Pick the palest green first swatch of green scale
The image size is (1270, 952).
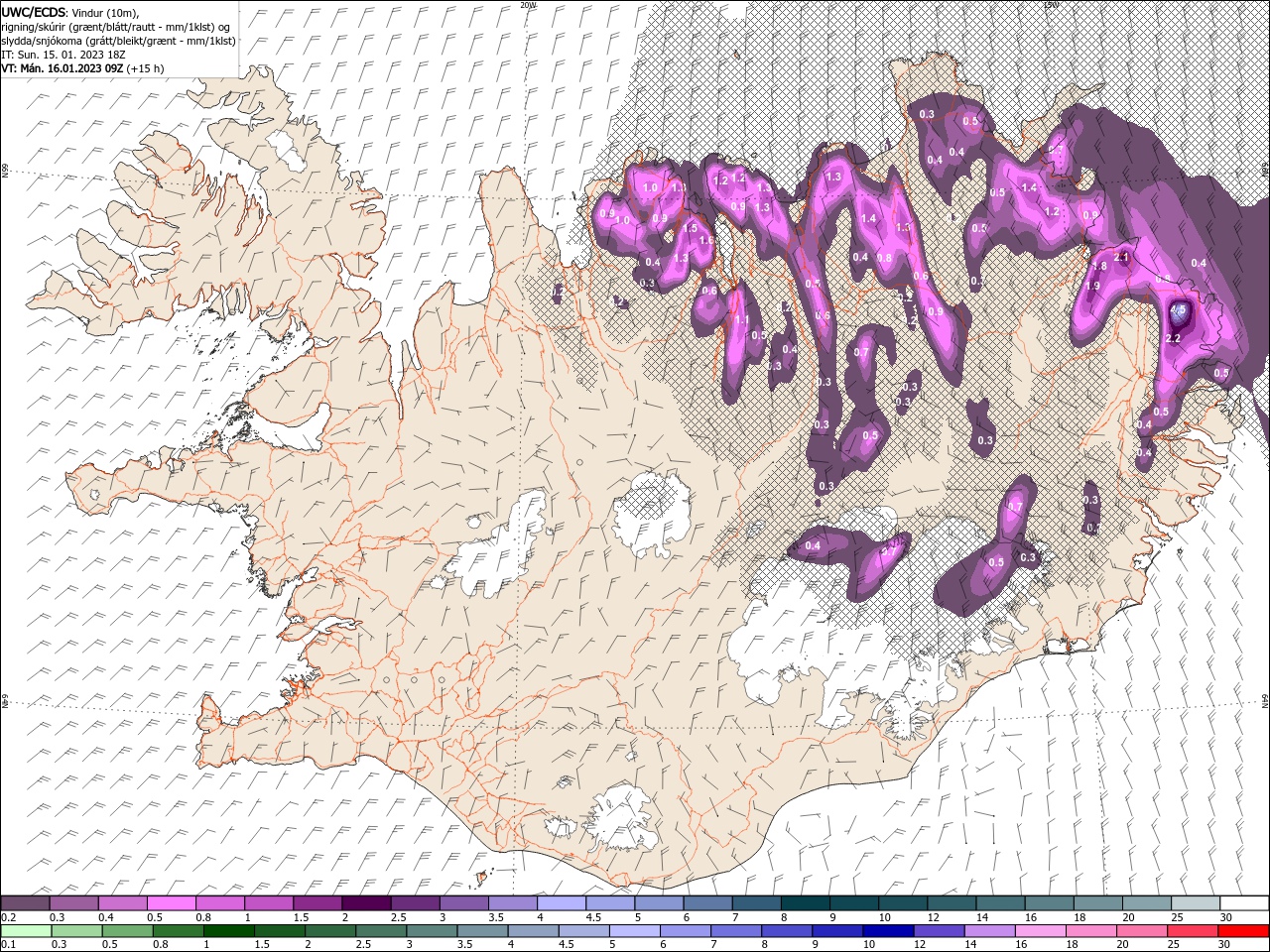(x=26, y=930)
